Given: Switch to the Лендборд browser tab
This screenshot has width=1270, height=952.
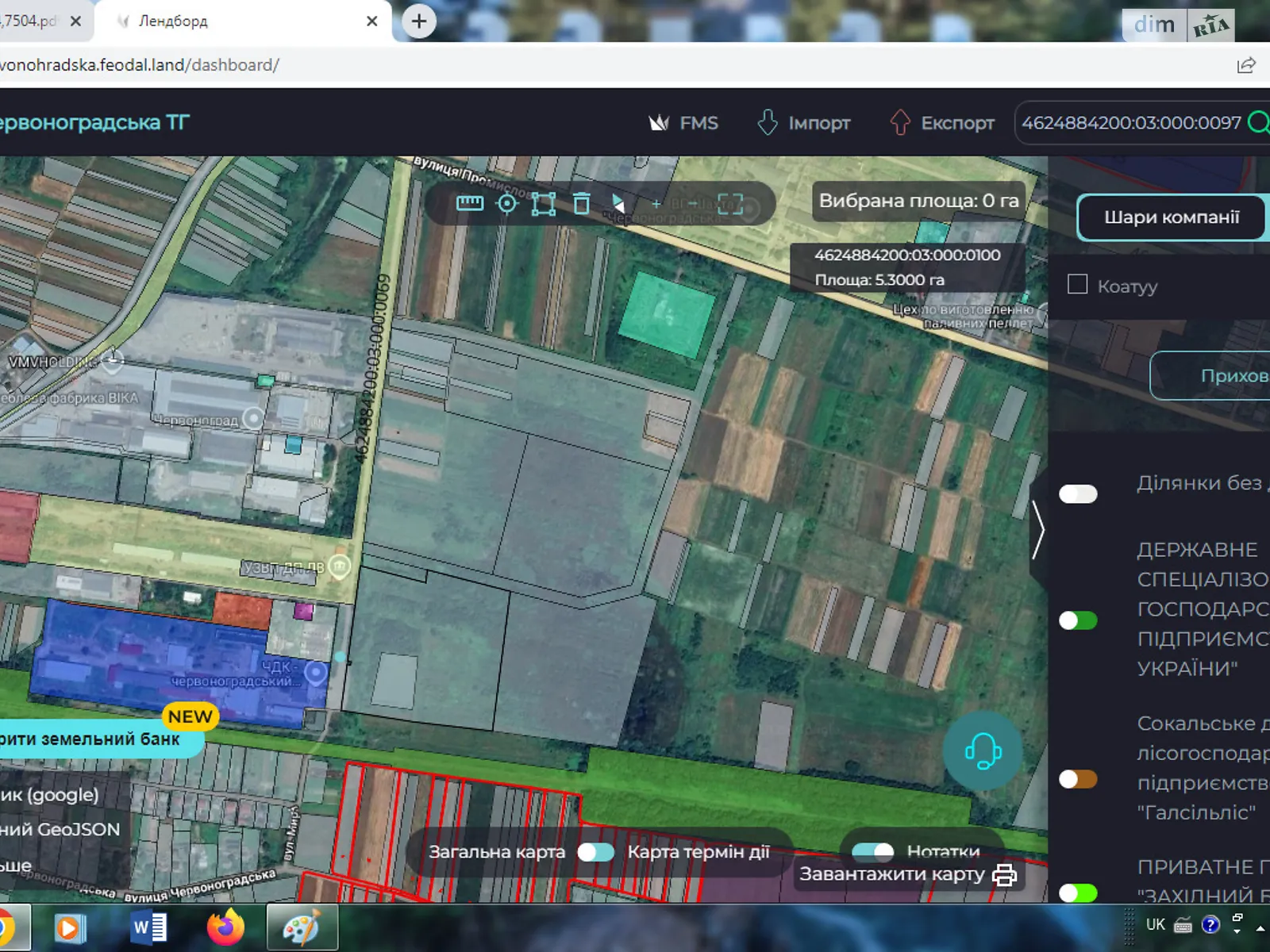Looking at the screenshot, I should click(x=238, y=21).
